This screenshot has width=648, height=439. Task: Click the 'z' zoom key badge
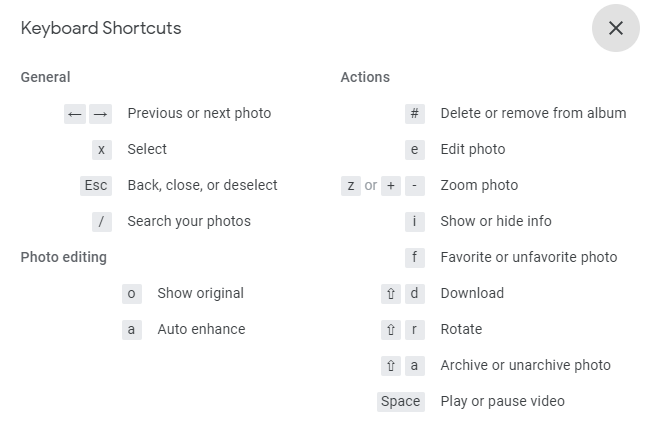[x=350, y=185]
